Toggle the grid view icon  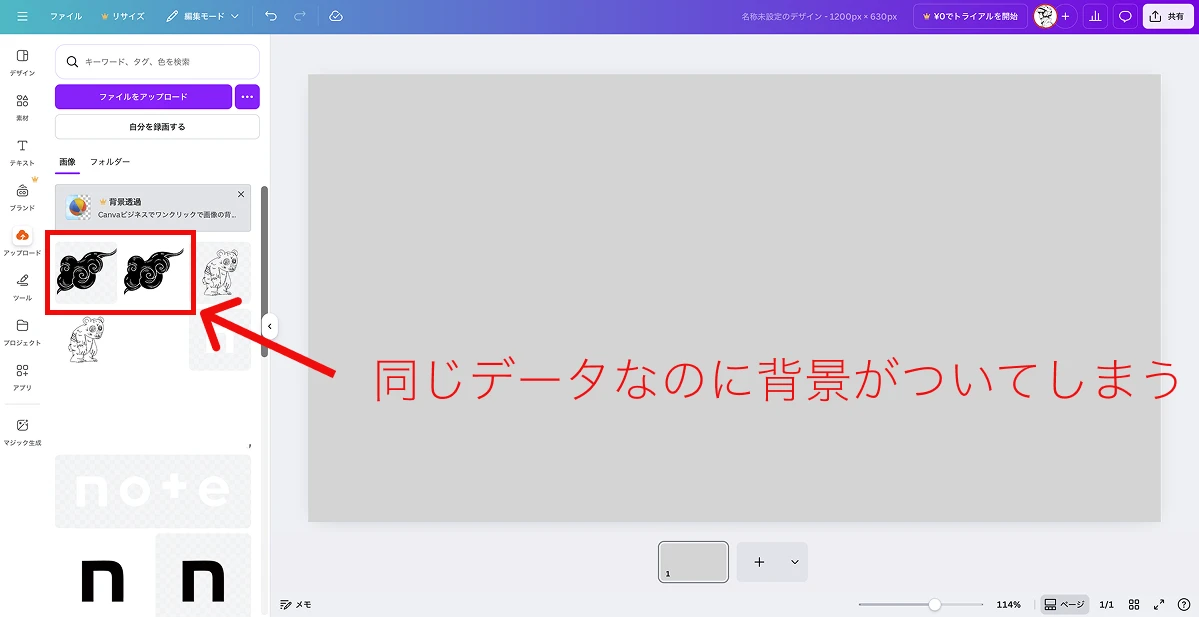click(1134, 605)
